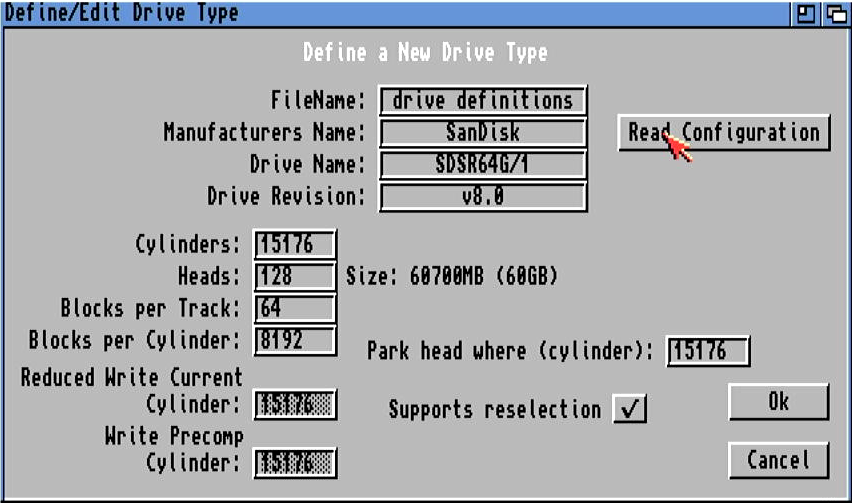The height and width of the screenshot is (503, 852).
Task: Click the Drive Name field SDSR64G/1
Action: (x=483, y=164)
